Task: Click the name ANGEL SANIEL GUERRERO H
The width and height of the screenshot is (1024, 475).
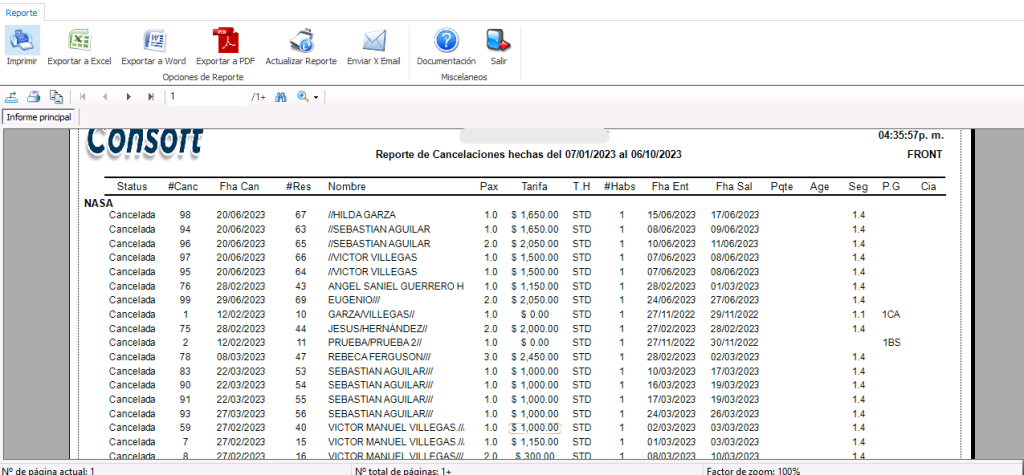Action: coord(396,286)
